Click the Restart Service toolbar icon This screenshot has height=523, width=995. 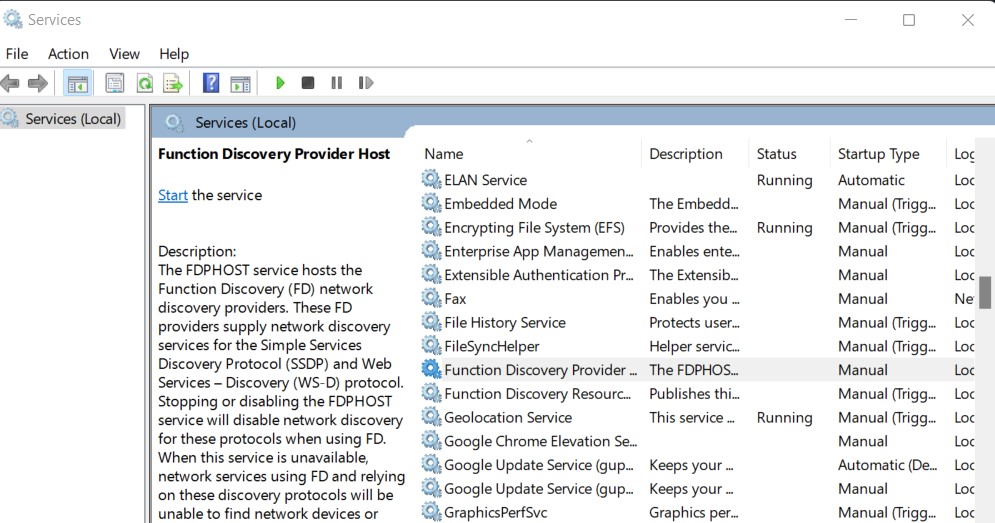[x=366, y=83]
